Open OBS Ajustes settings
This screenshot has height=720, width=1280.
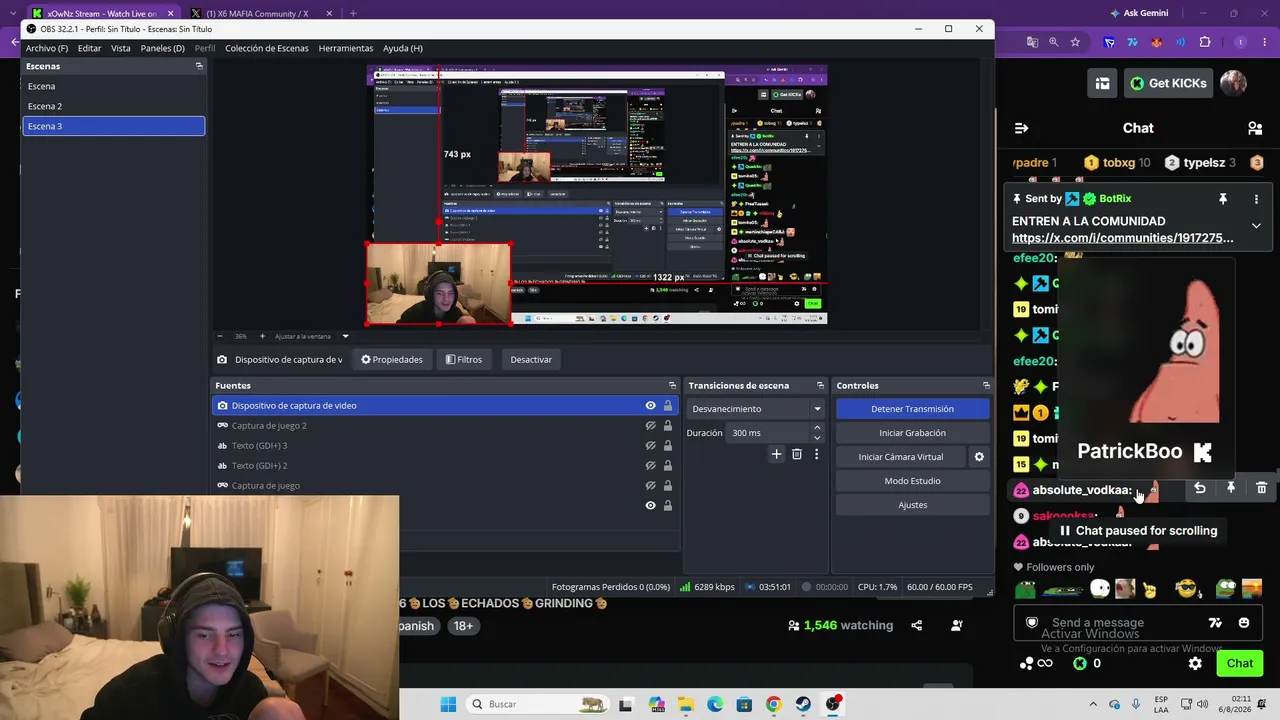pyautogui.click(x=912, y=505)
